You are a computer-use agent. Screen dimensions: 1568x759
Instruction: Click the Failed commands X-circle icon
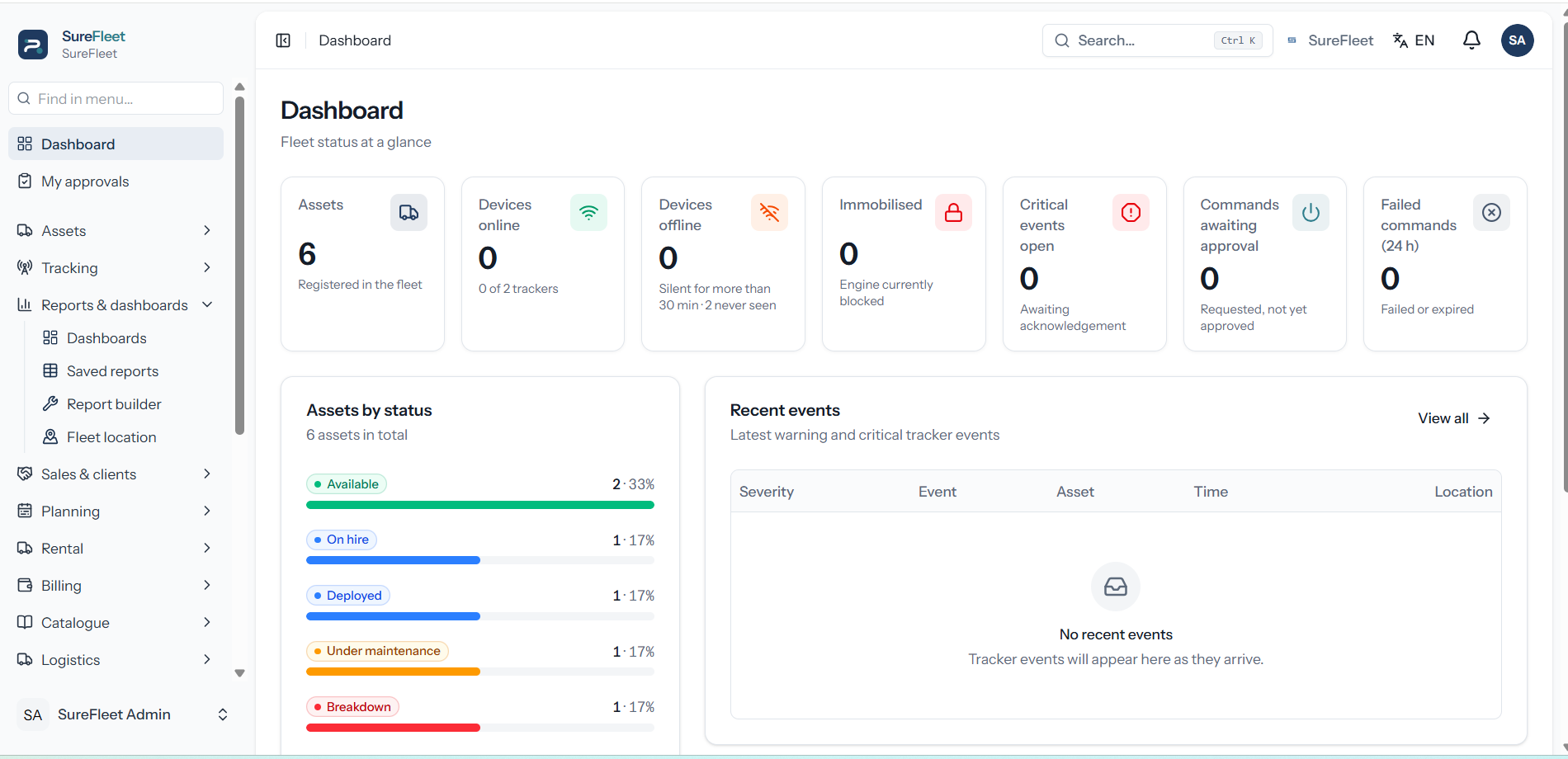pos(1491,213)
